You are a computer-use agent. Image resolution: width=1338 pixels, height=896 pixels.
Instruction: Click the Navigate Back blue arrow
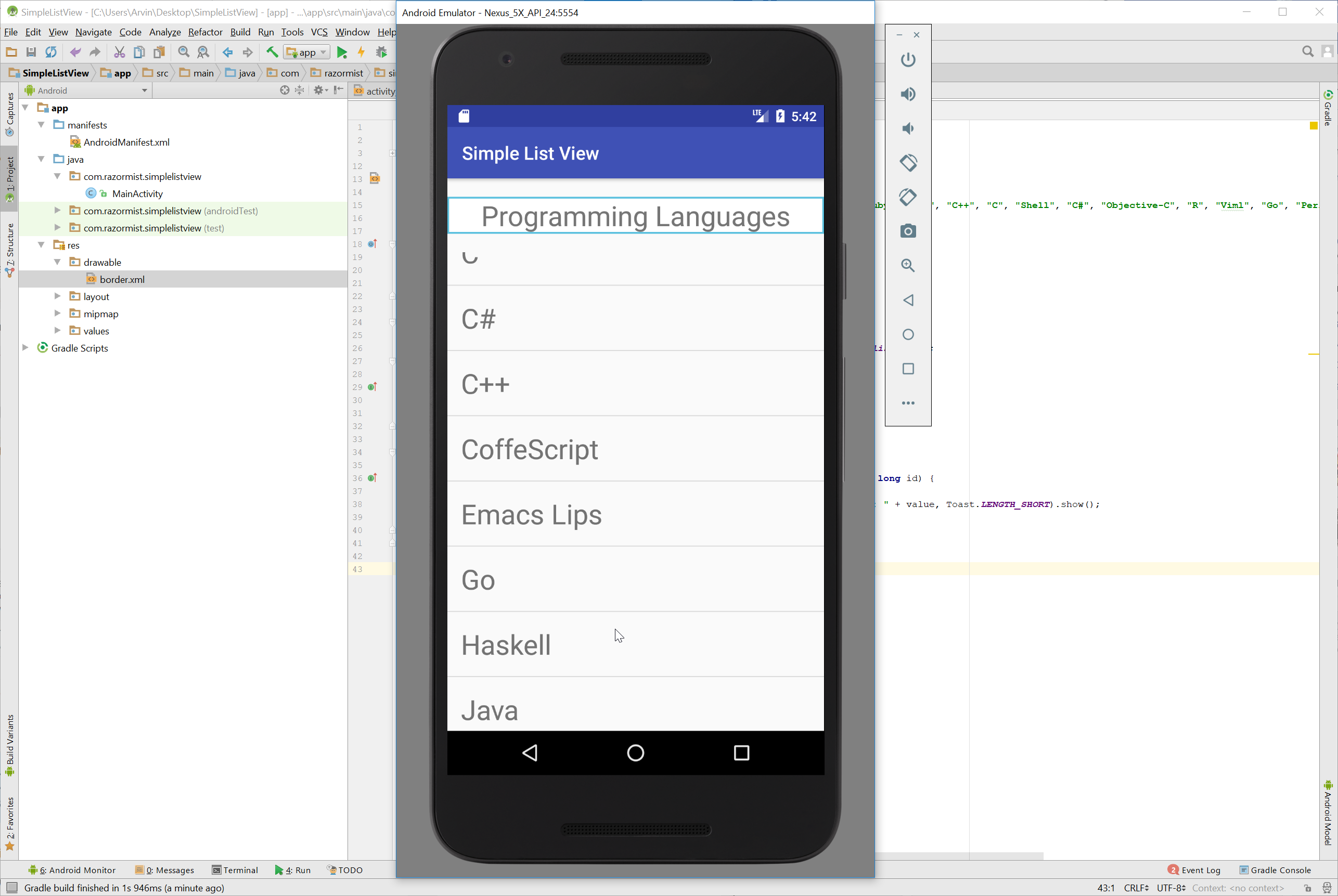point(227,53)
